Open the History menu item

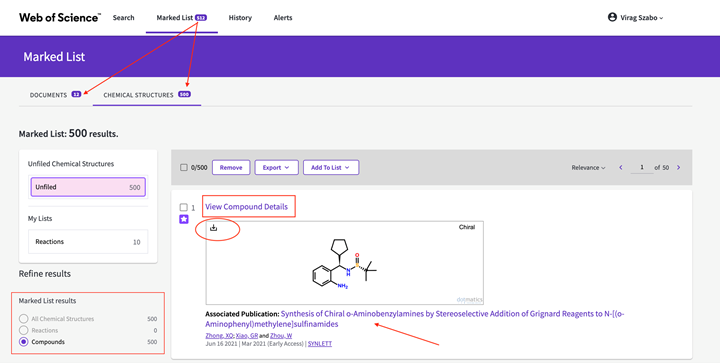pyautogui.click(x=240, y=17)
